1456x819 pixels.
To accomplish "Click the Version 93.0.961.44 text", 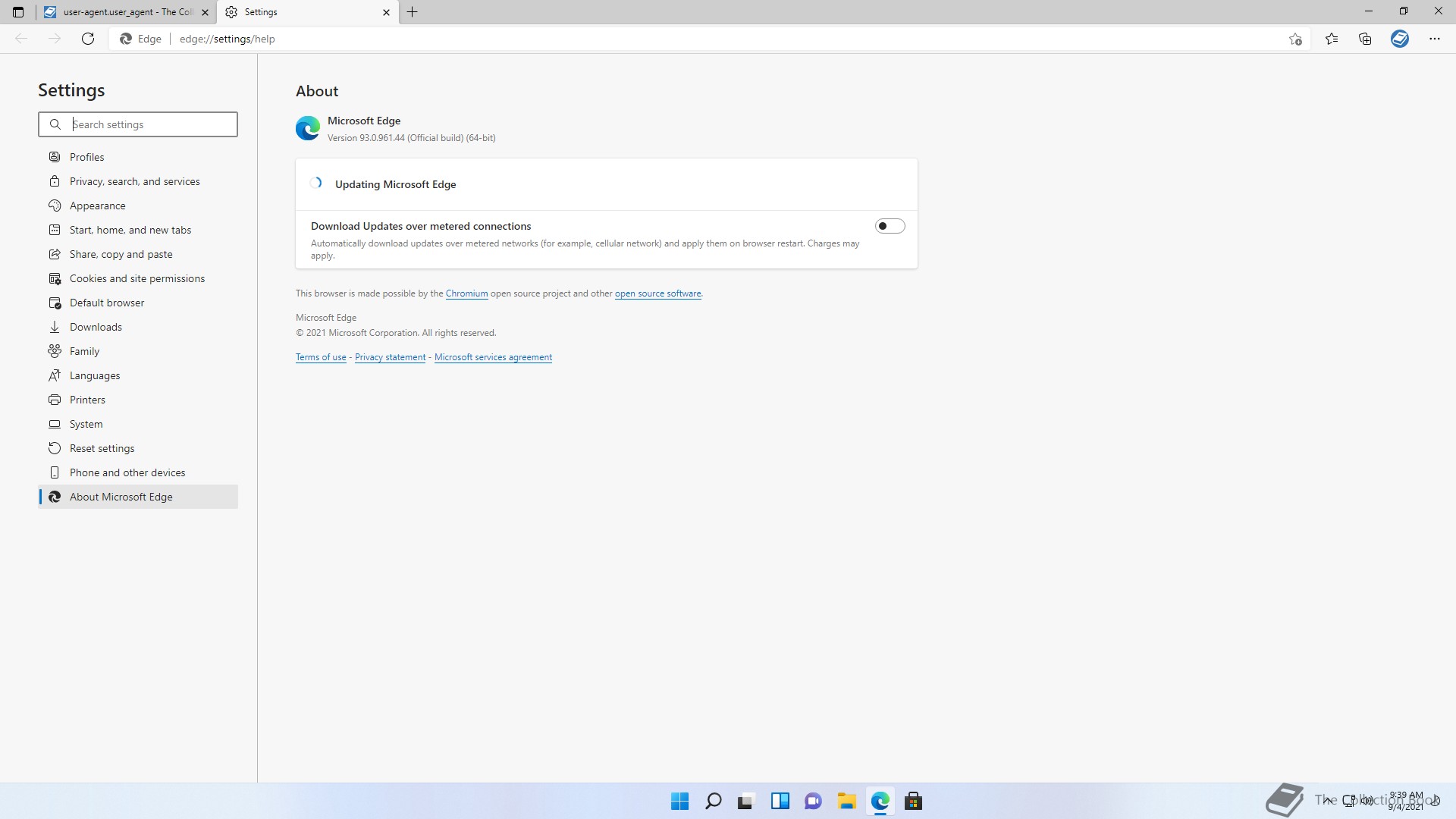I will 411,138.
